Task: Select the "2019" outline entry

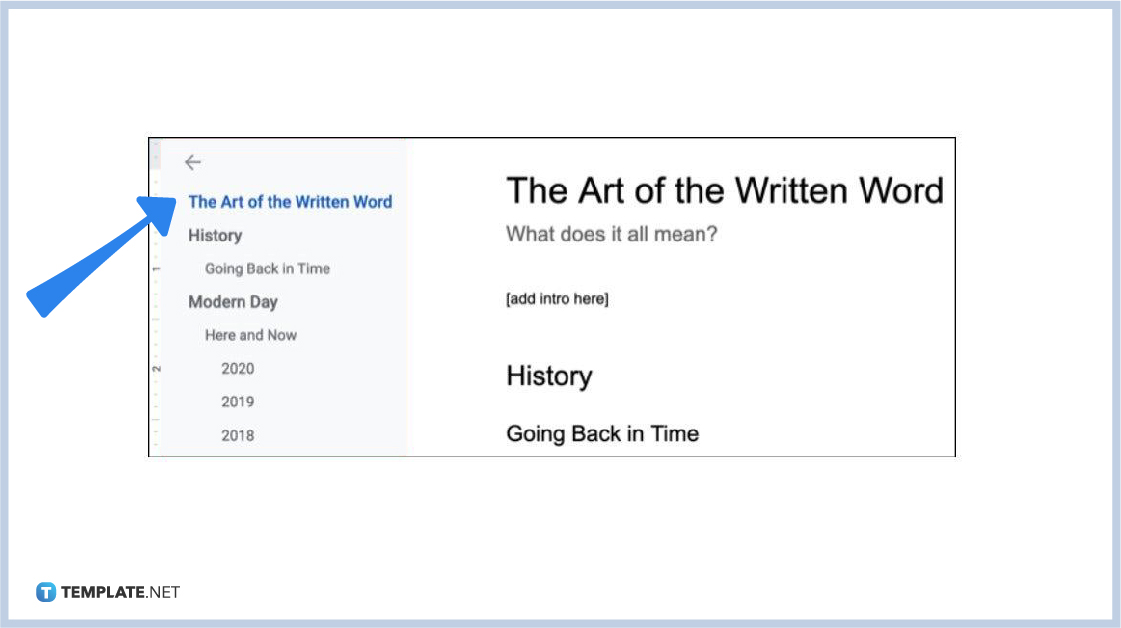Action: 237,401
